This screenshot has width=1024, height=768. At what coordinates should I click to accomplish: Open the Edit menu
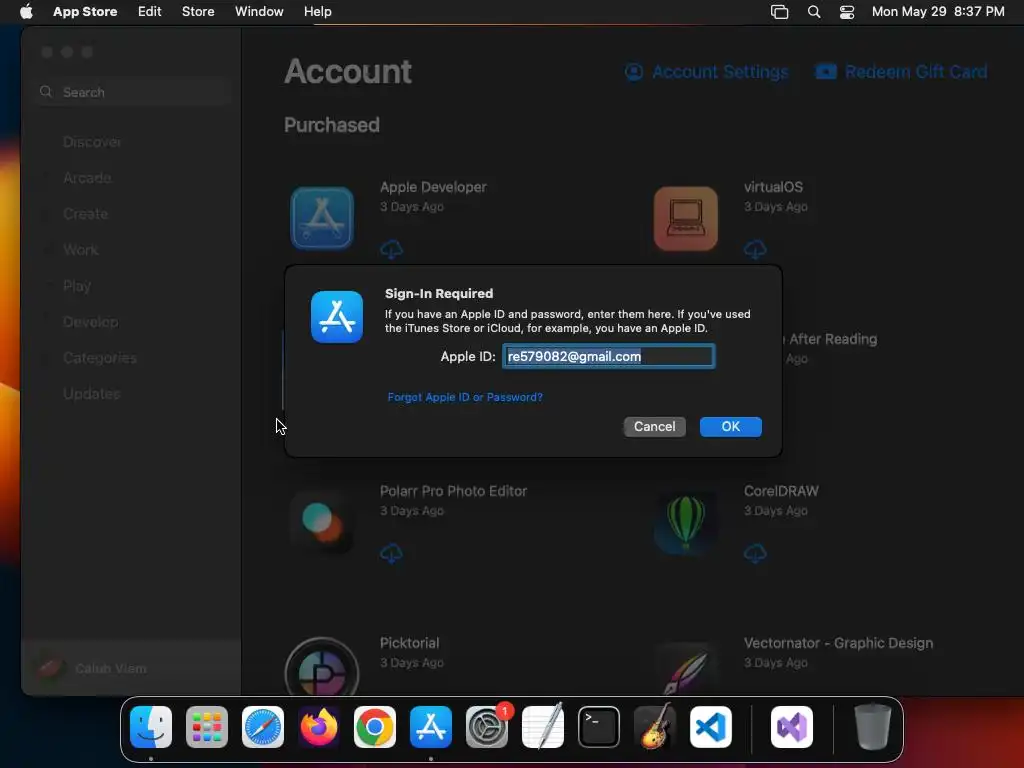pyautogui.click(x=150, y=12)
